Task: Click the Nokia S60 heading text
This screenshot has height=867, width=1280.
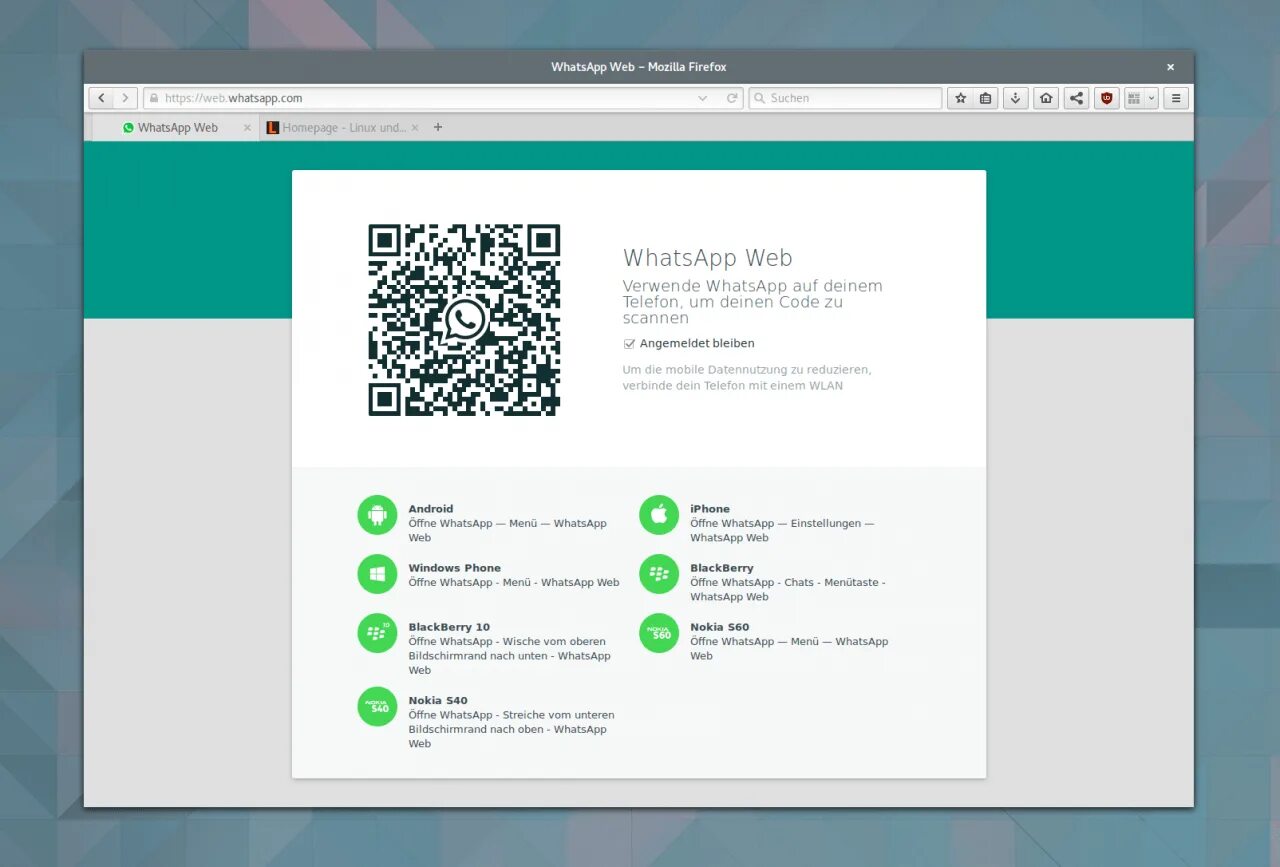Action: 720,627
